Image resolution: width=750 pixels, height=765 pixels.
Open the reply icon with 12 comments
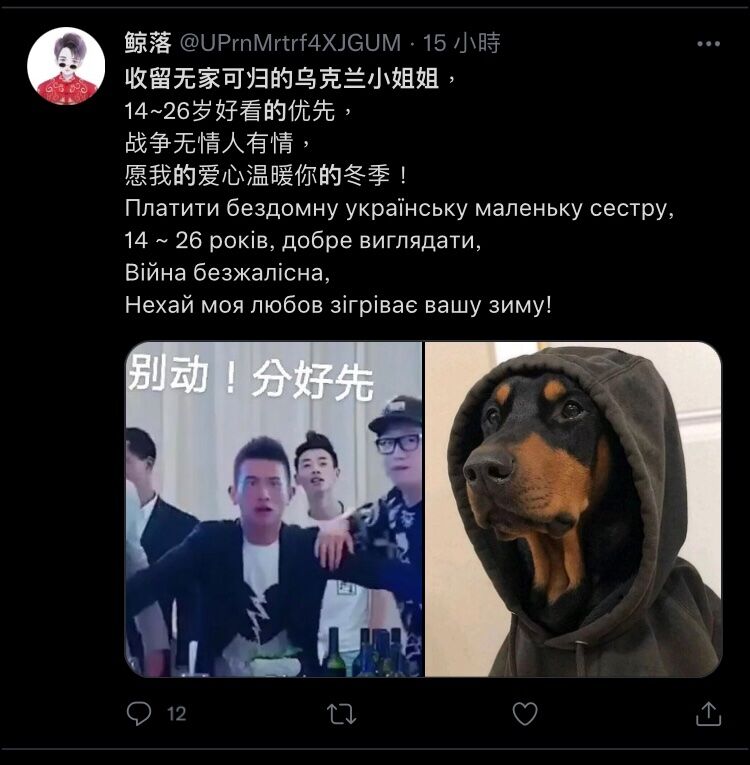point(139,714)
